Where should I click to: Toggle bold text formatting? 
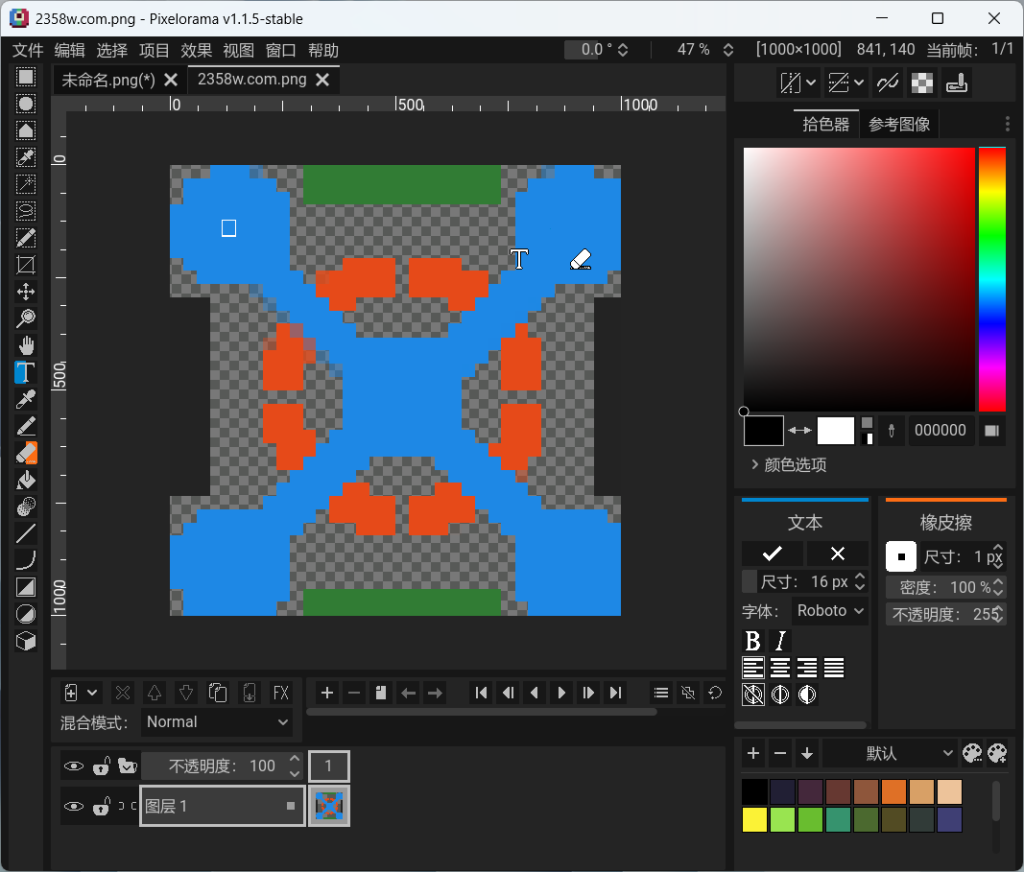752,640
